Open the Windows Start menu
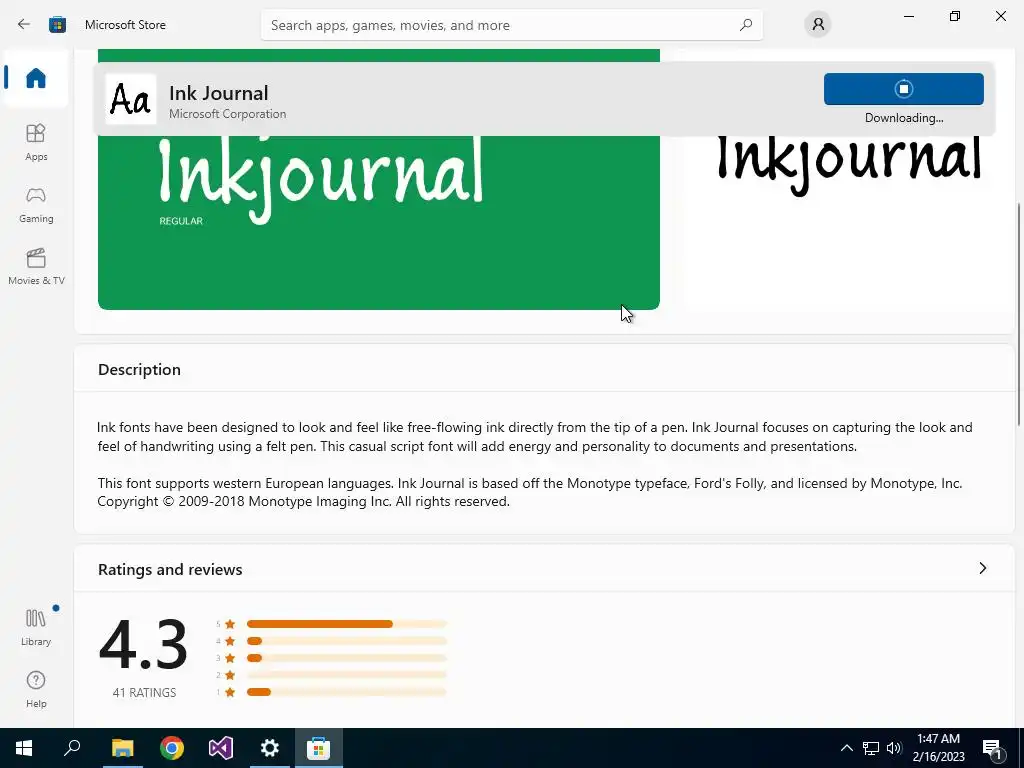Viewport: 1024px width, 768px height. point(24,748)
